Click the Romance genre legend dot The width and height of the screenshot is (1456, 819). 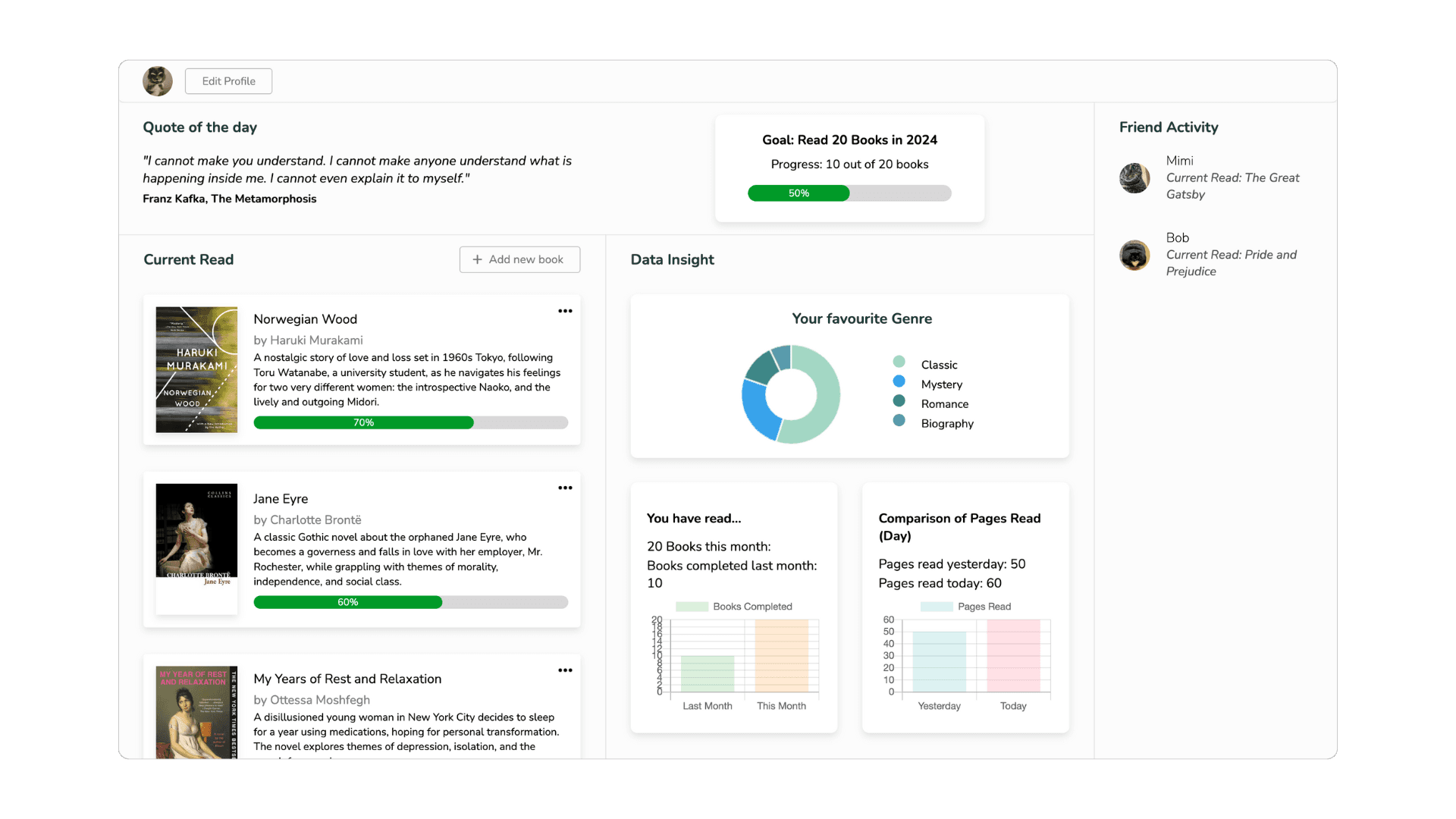(899, 400)
